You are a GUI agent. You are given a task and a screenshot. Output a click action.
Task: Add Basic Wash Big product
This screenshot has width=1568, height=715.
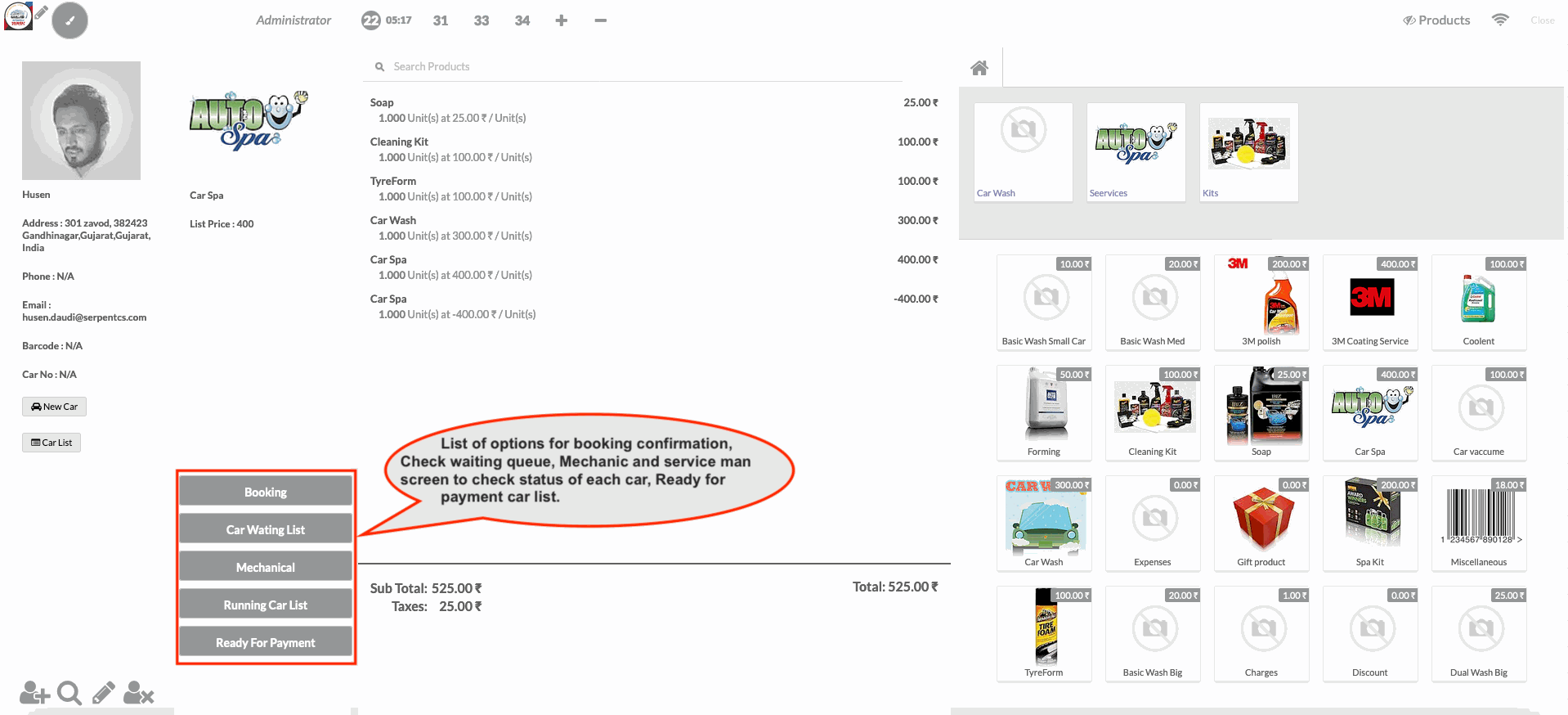click(1153, 634)
